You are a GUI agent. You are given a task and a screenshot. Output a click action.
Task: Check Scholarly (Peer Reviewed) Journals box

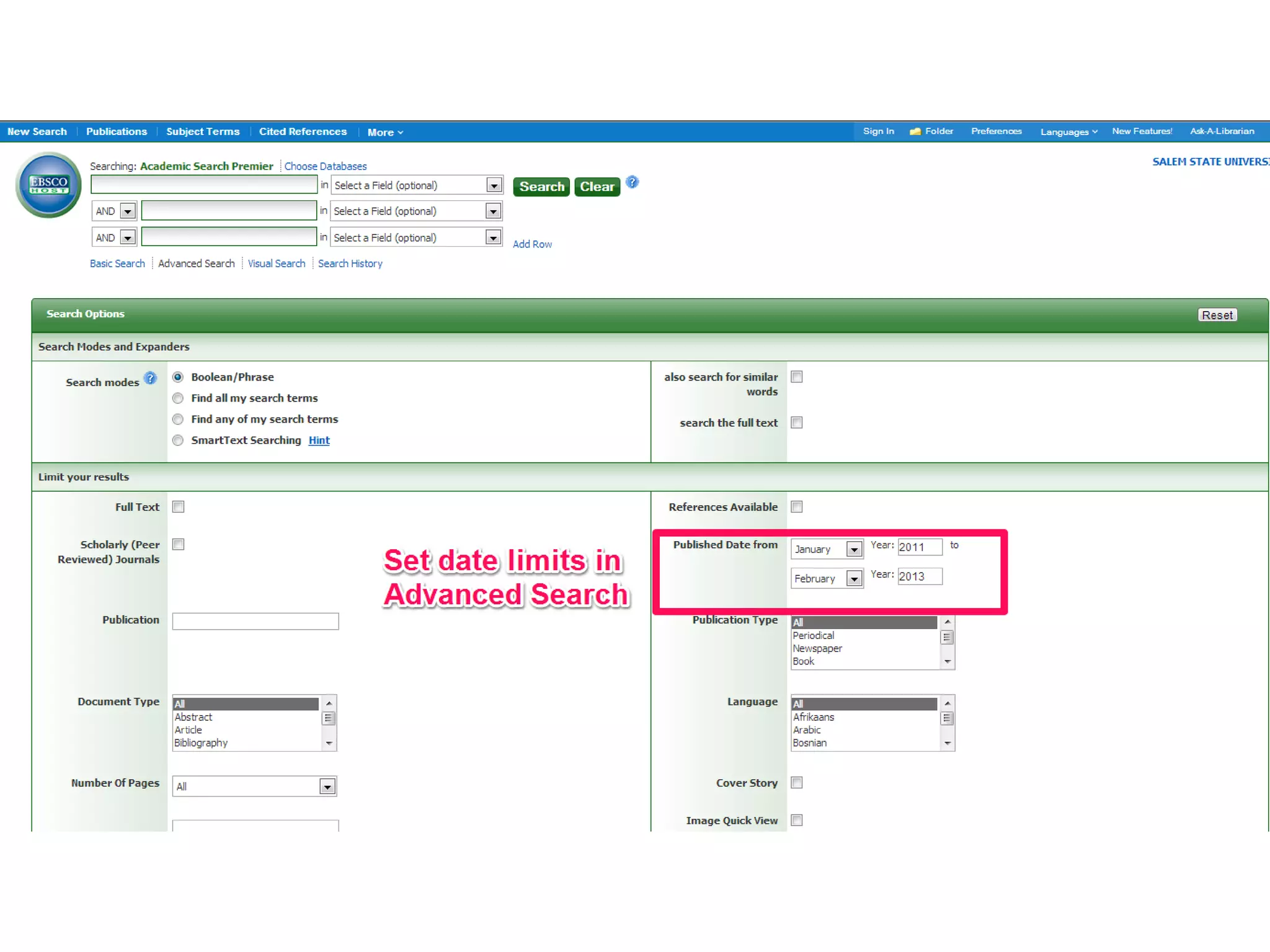179,545
